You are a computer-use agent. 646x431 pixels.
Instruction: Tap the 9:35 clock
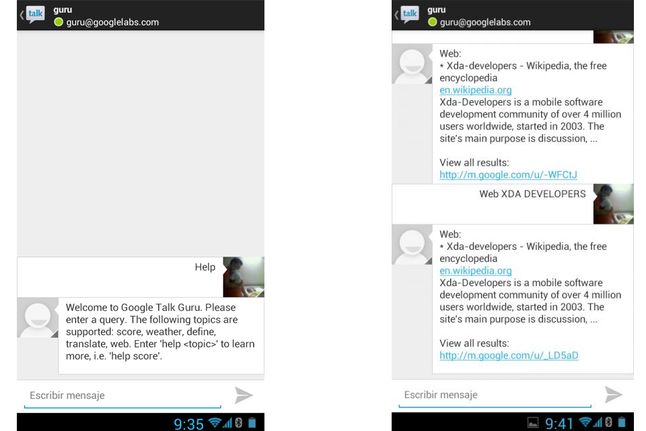[189, 424]
